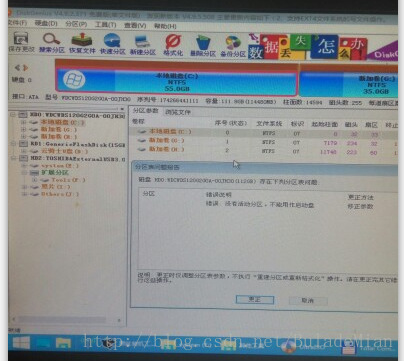Select Others(J:) in the disk tree
The width and height of the screenshot is (404, 361).
tap(60, 194)
